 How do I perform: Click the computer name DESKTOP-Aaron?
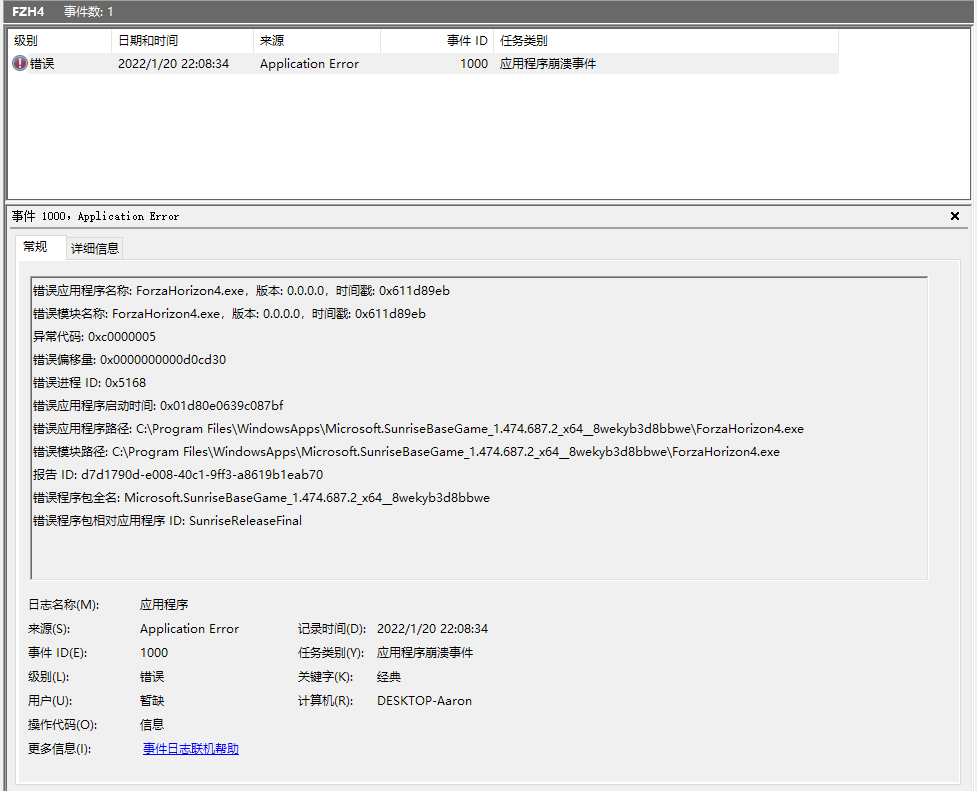pyautogui.click(x=424, y=701)
